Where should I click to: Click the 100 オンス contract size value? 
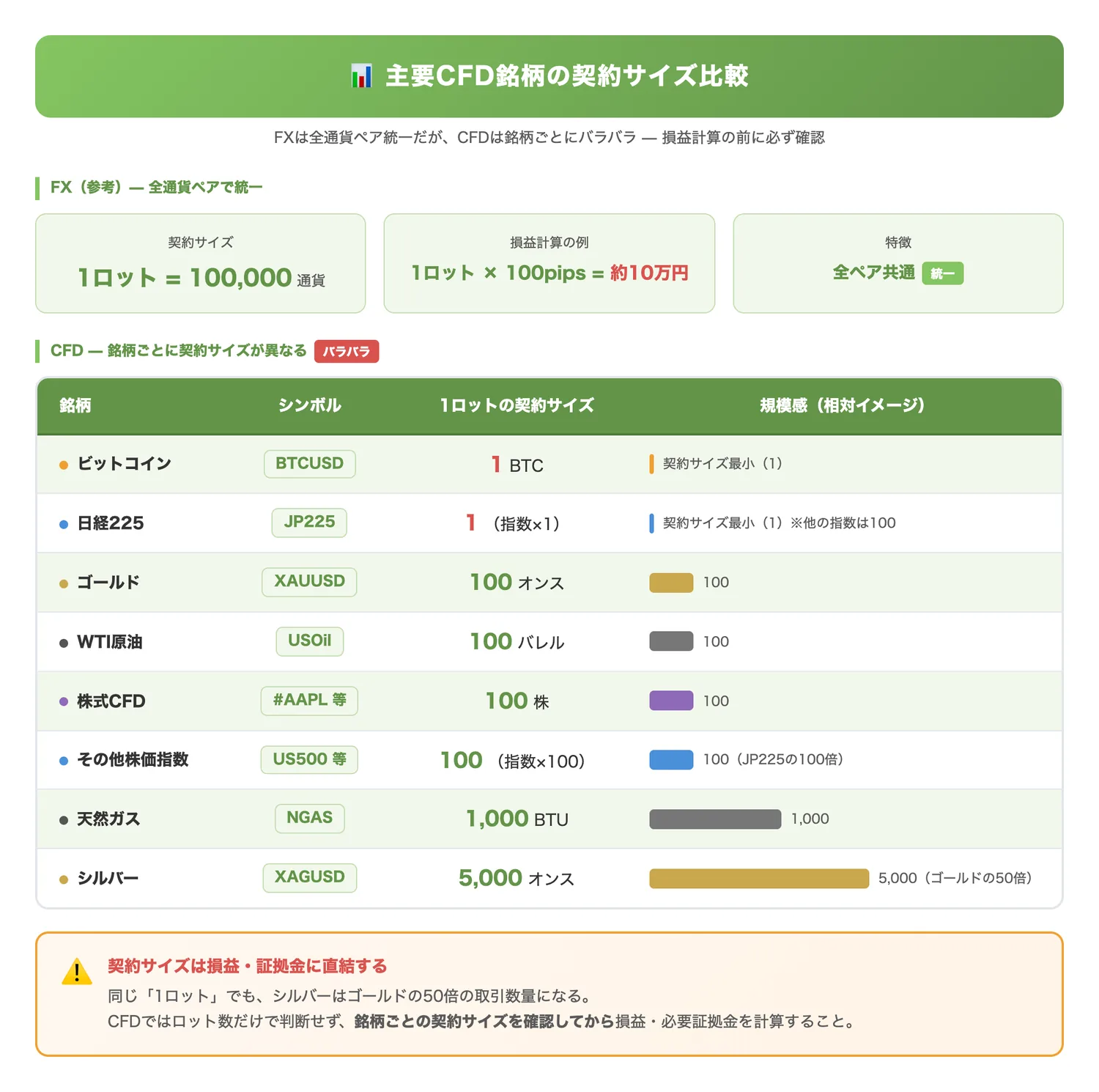(x=517, y=583)
